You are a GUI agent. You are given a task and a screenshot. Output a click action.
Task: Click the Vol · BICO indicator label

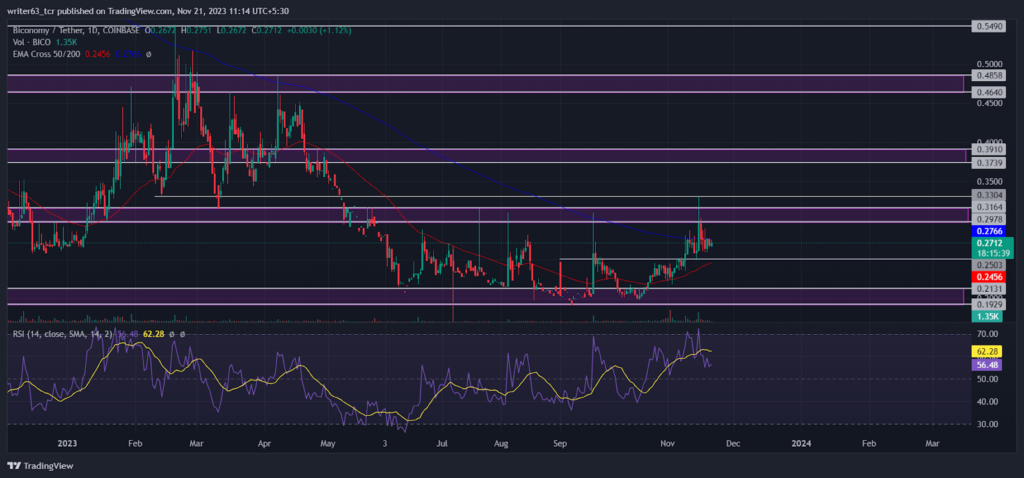tap(32, 42)
